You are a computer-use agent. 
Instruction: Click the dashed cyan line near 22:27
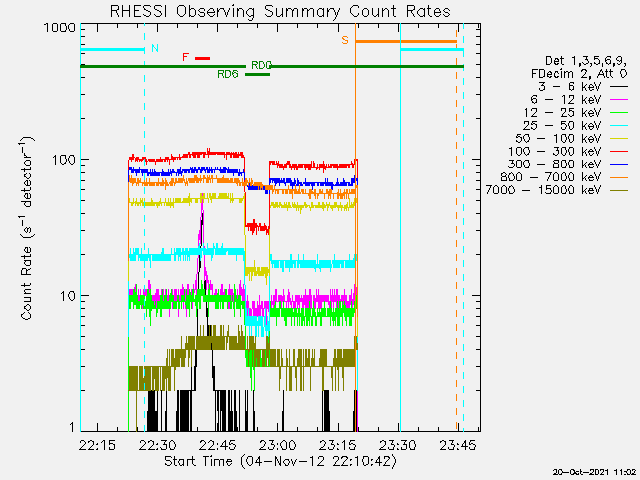pos(144,229)
